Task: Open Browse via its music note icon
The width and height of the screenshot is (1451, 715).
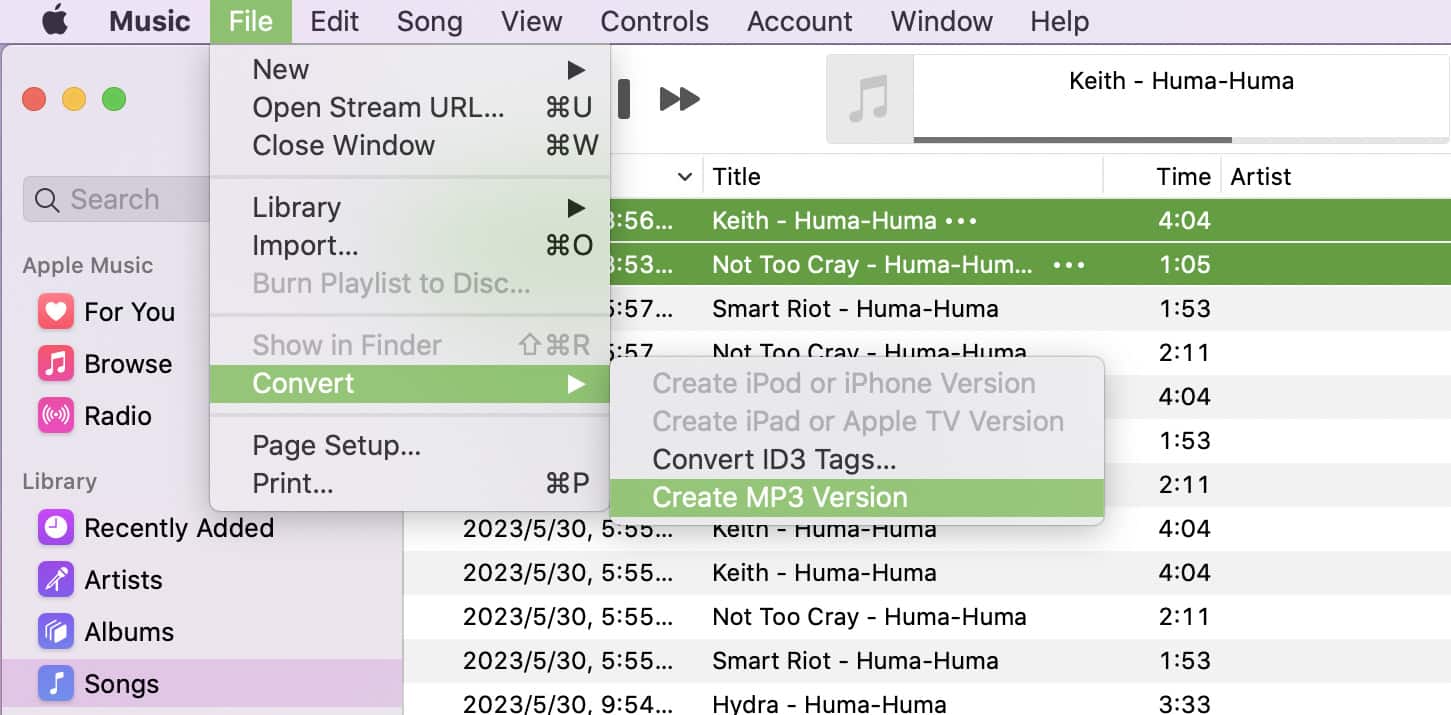Action: click(x=55, y=364)
